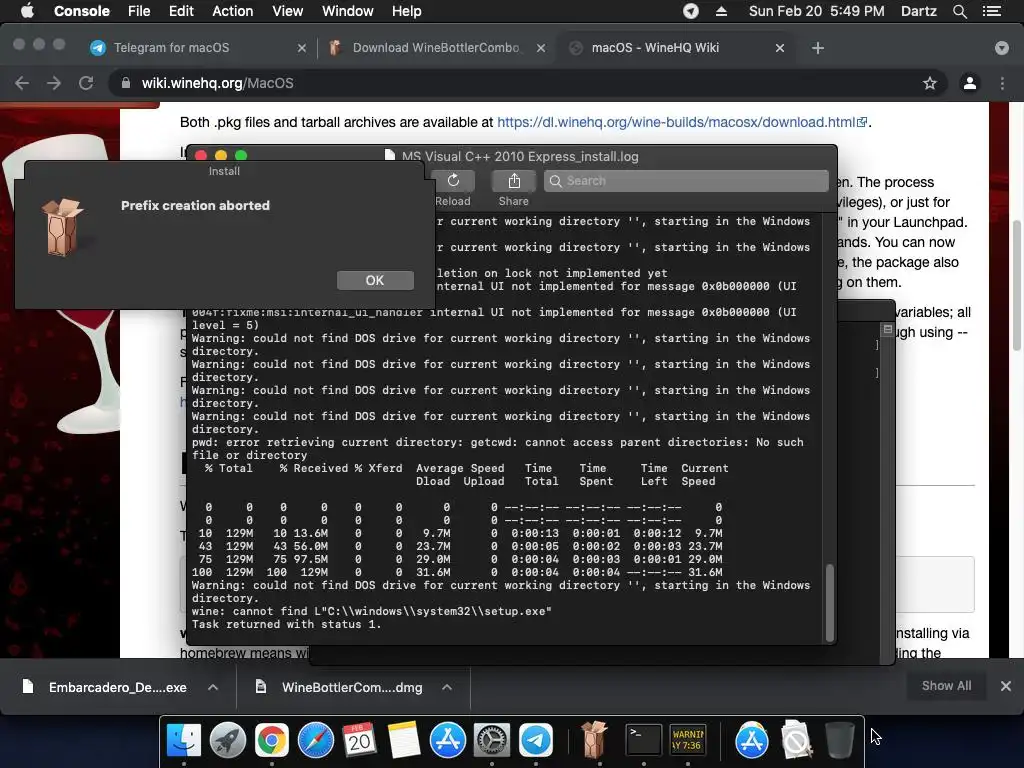
Task: Open the Window menu
Action: pyautogui.click(x=347, y=11)
